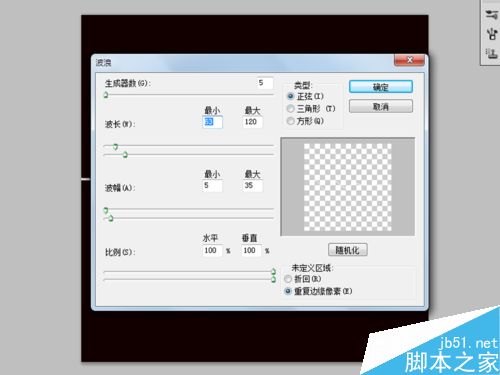Click the vertical 比例 slider thumb
500x375 pixels.
[x=273, y=279]
